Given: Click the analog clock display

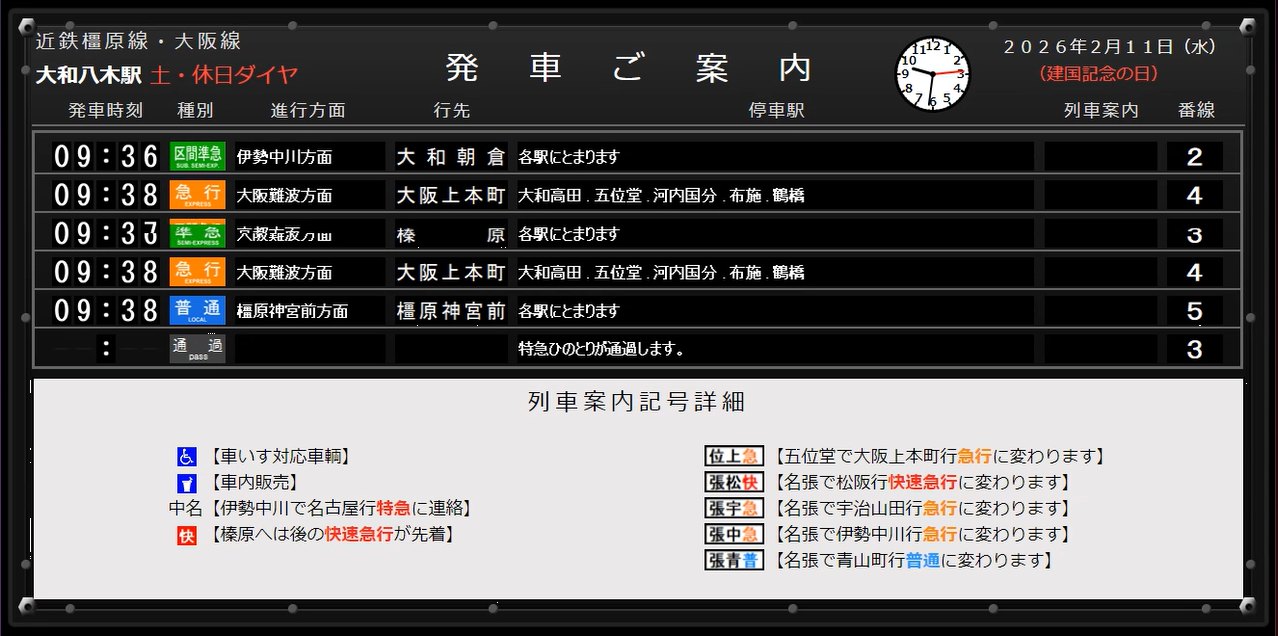Looking at the screenshot, I should tap(933, 72).
